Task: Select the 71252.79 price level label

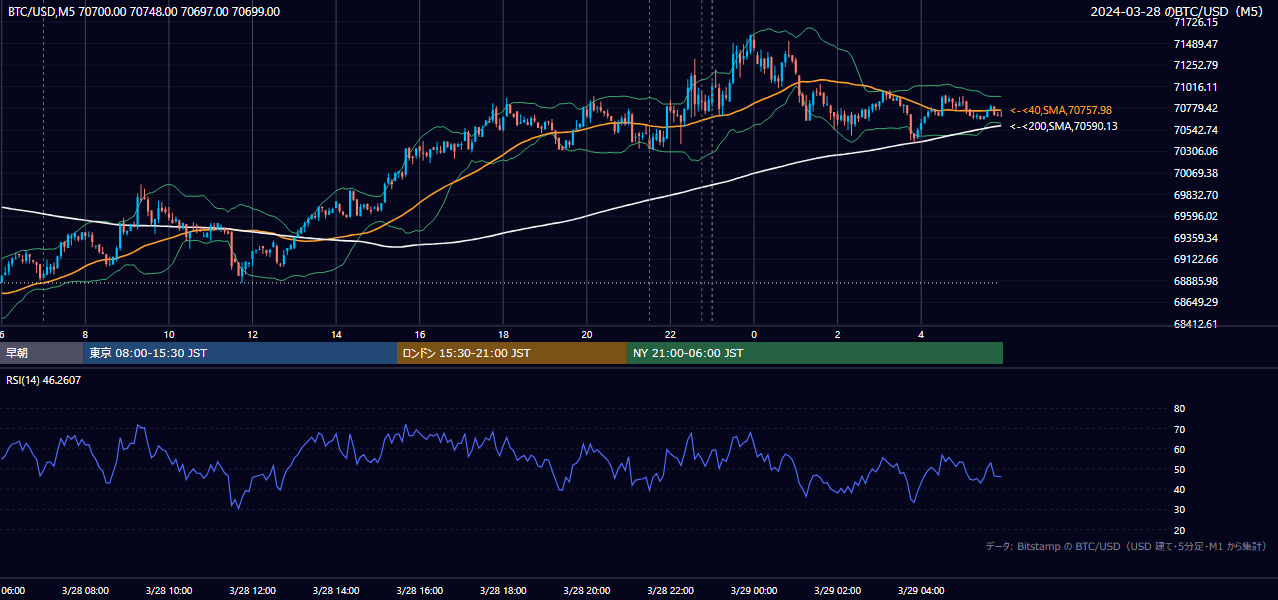Action: click(1195, 65)
